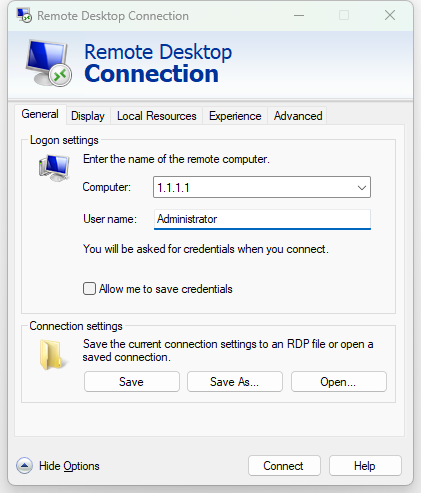Select the General tab
This screenshot has width=421, height=493.
(40, 114)
